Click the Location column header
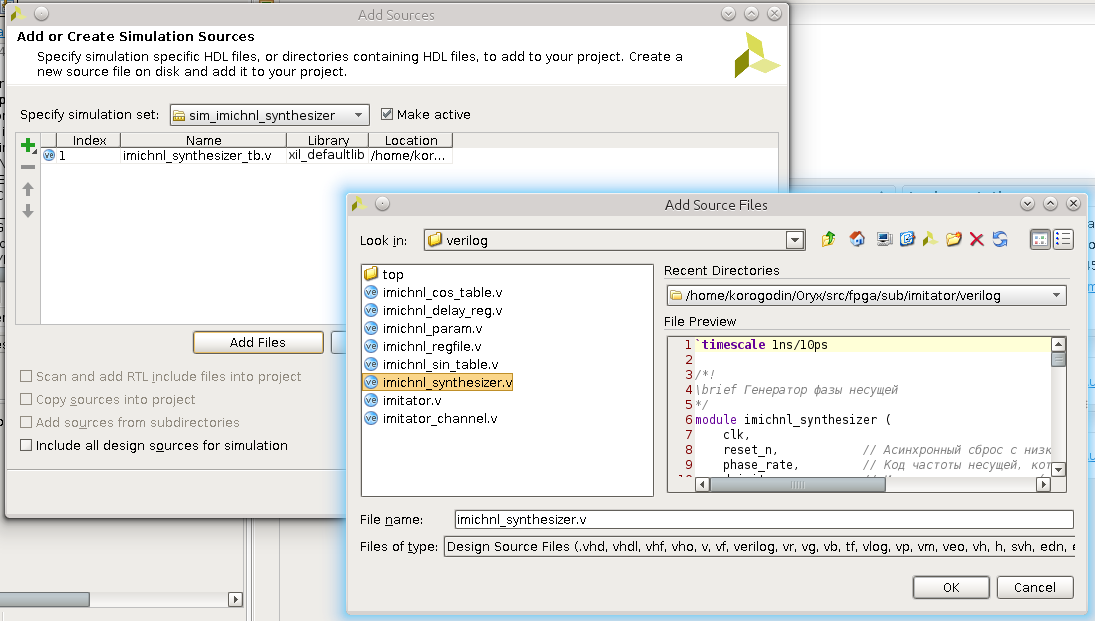Screen dimensions: 1095x621 point(411,140)
